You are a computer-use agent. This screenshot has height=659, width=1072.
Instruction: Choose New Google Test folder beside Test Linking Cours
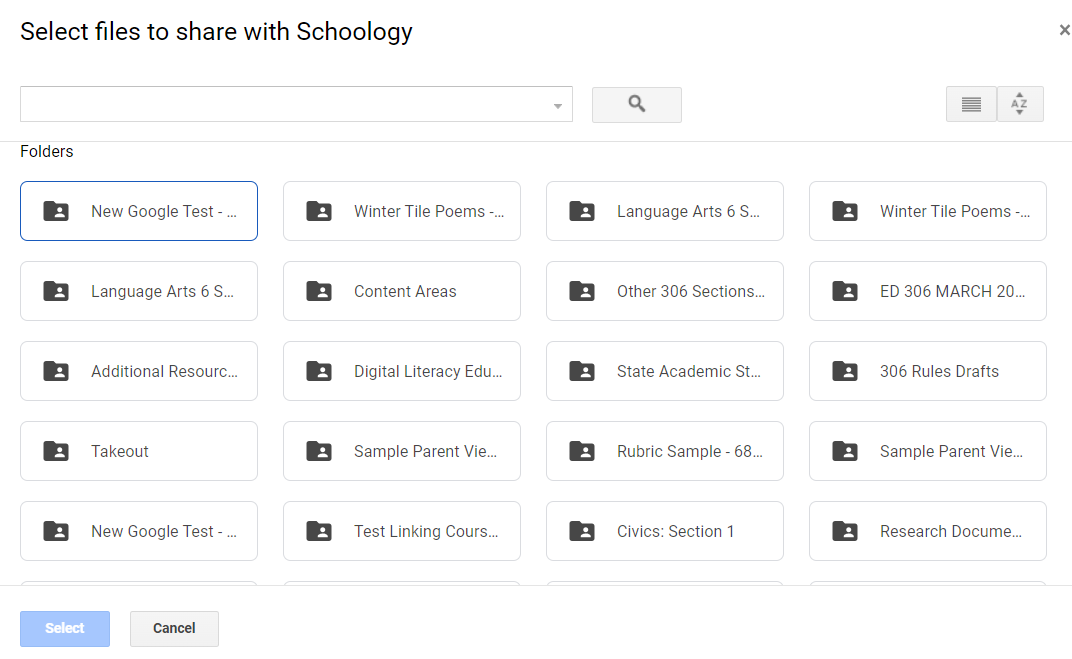coord(139,531)
